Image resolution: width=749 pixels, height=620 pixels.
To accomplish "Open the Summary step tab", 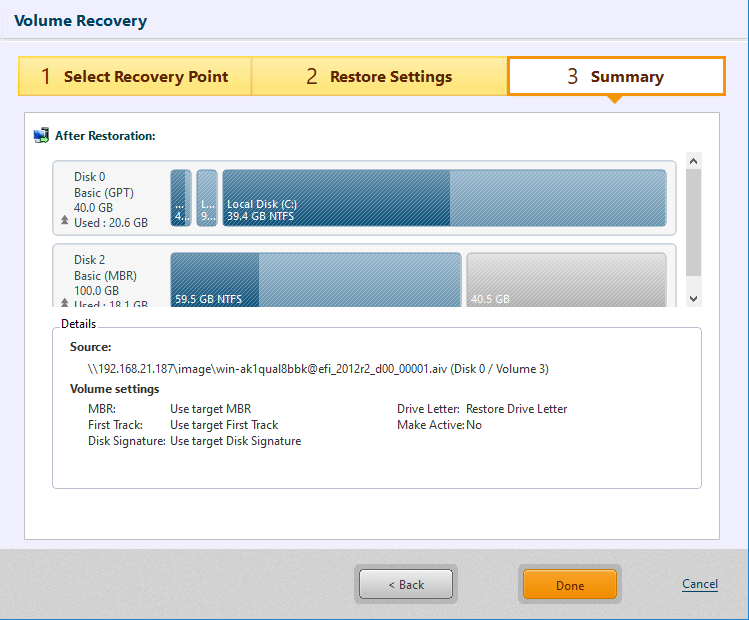I will pyautogui.click(x=616, y=77).
